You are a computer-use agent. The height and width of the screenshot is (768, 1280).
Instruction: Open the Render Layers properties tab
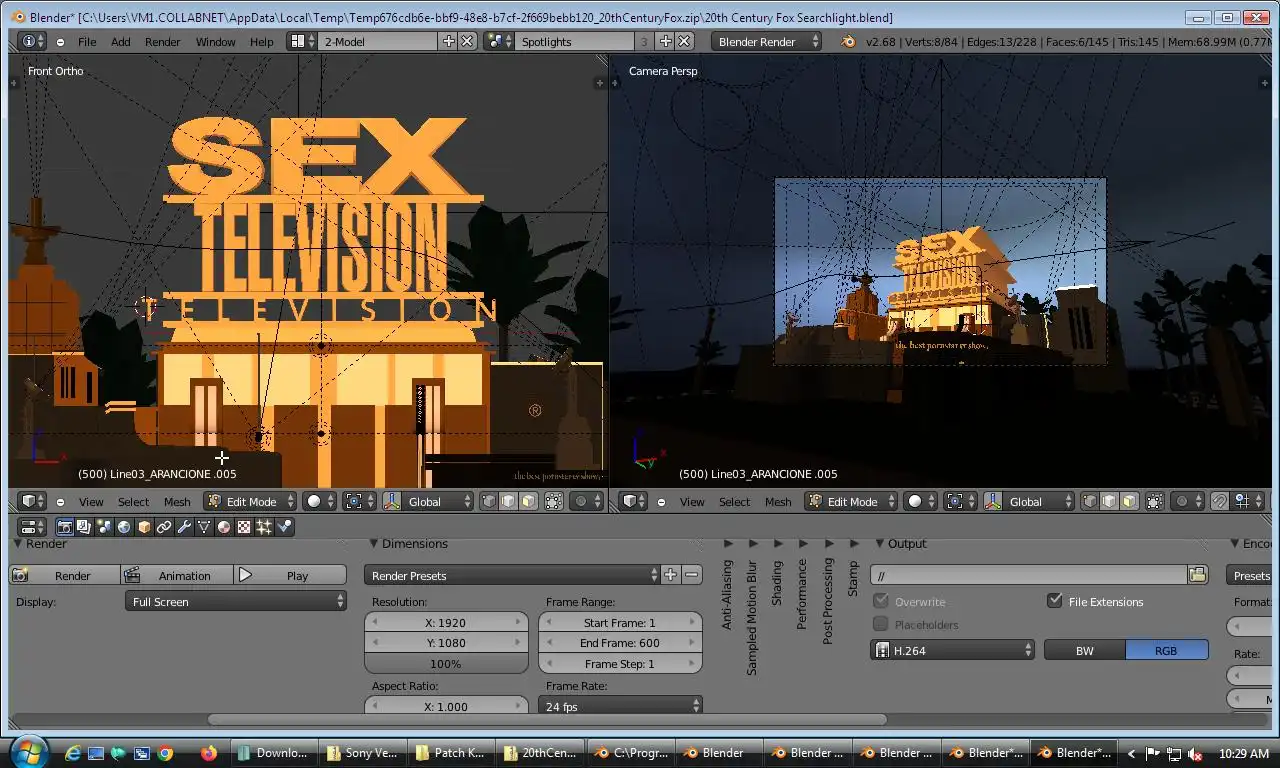click(x=84, y=527)
